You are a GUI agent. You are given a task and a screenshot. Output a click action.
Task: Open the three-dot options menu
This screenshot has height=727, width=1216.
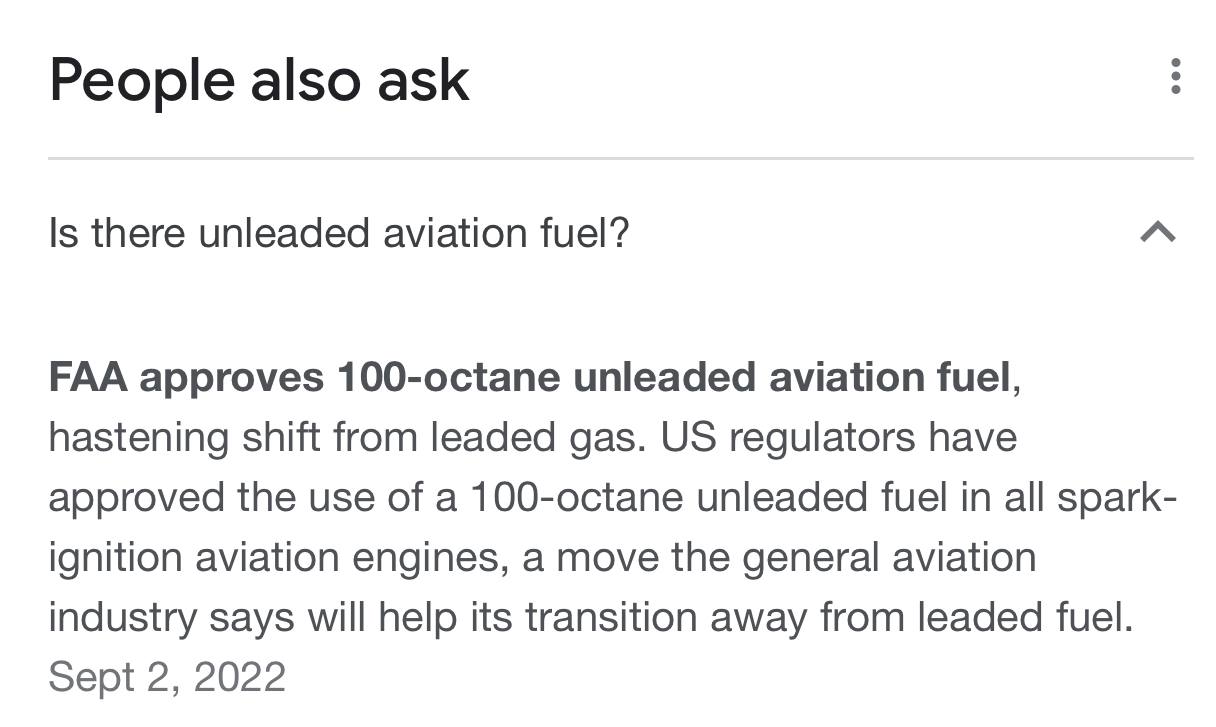[x=1175, y=77]
